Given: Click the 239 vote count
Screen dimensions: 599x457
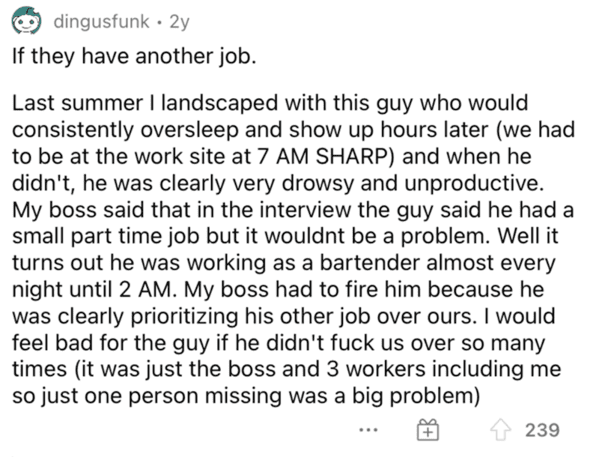Looking at the screenshot, I should [542, 430].
